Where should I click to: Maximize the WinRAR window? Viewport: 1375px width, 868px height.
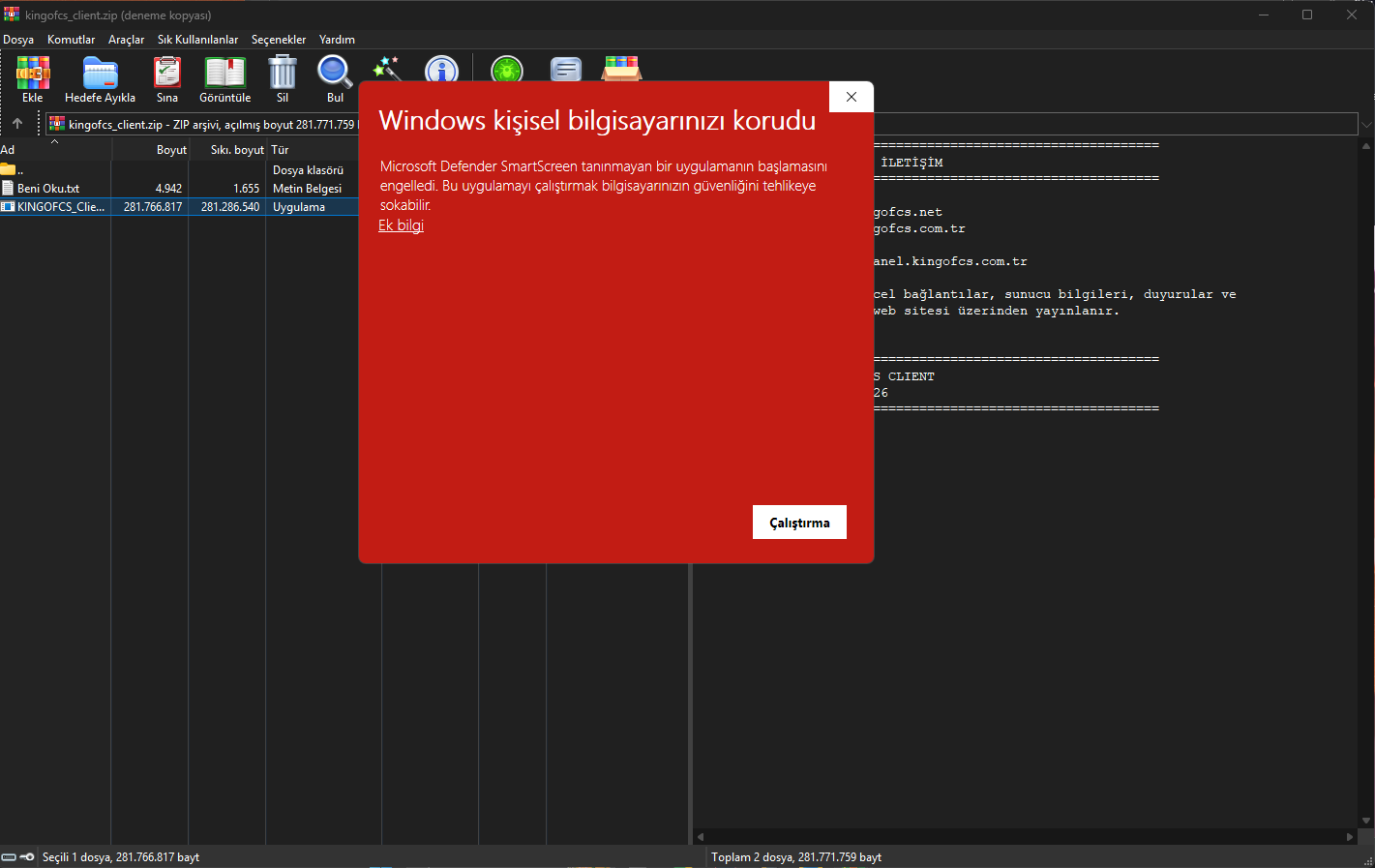click(x=1307, y=15)
